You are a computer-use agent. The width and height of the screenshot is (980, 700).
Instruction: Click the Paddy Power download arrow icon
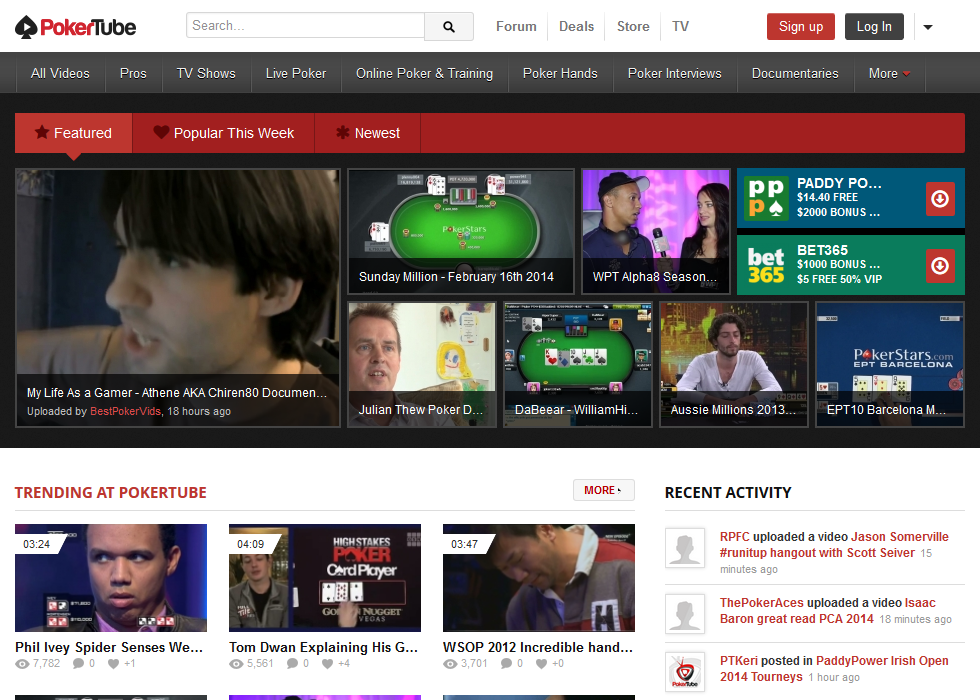click(940, 199)
